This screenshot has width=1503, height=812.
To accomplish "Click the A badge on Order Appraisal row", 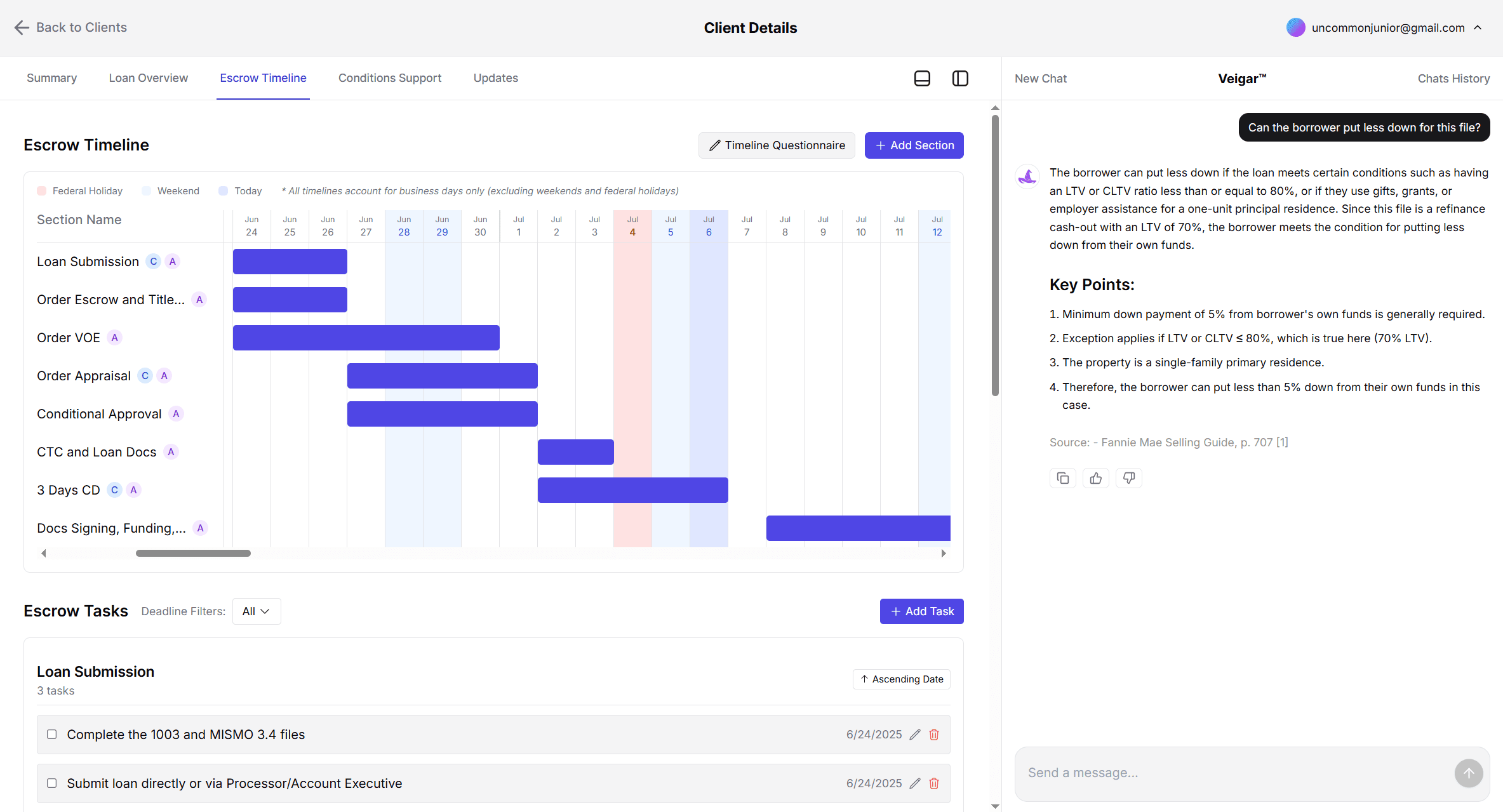I will (x=164, y=376).
